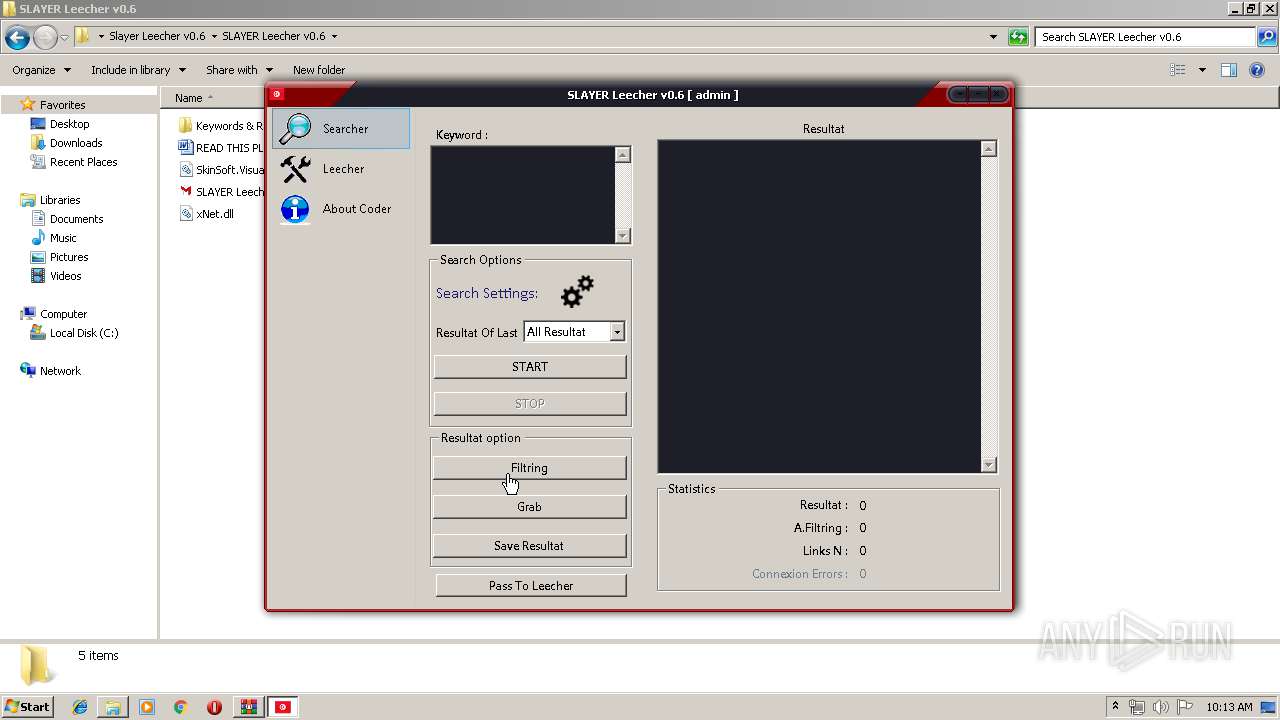
Task: Click the WinRAR taskbar icon
Action: coord(248,707)
